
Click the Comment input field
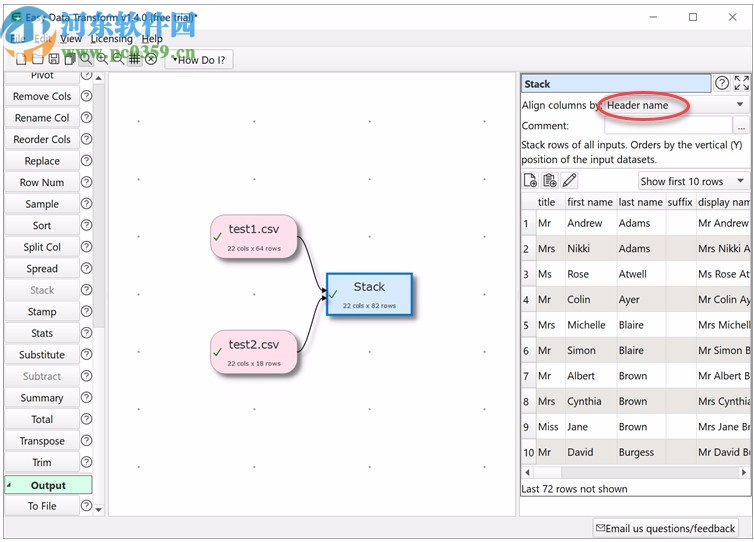click(668, 126)
